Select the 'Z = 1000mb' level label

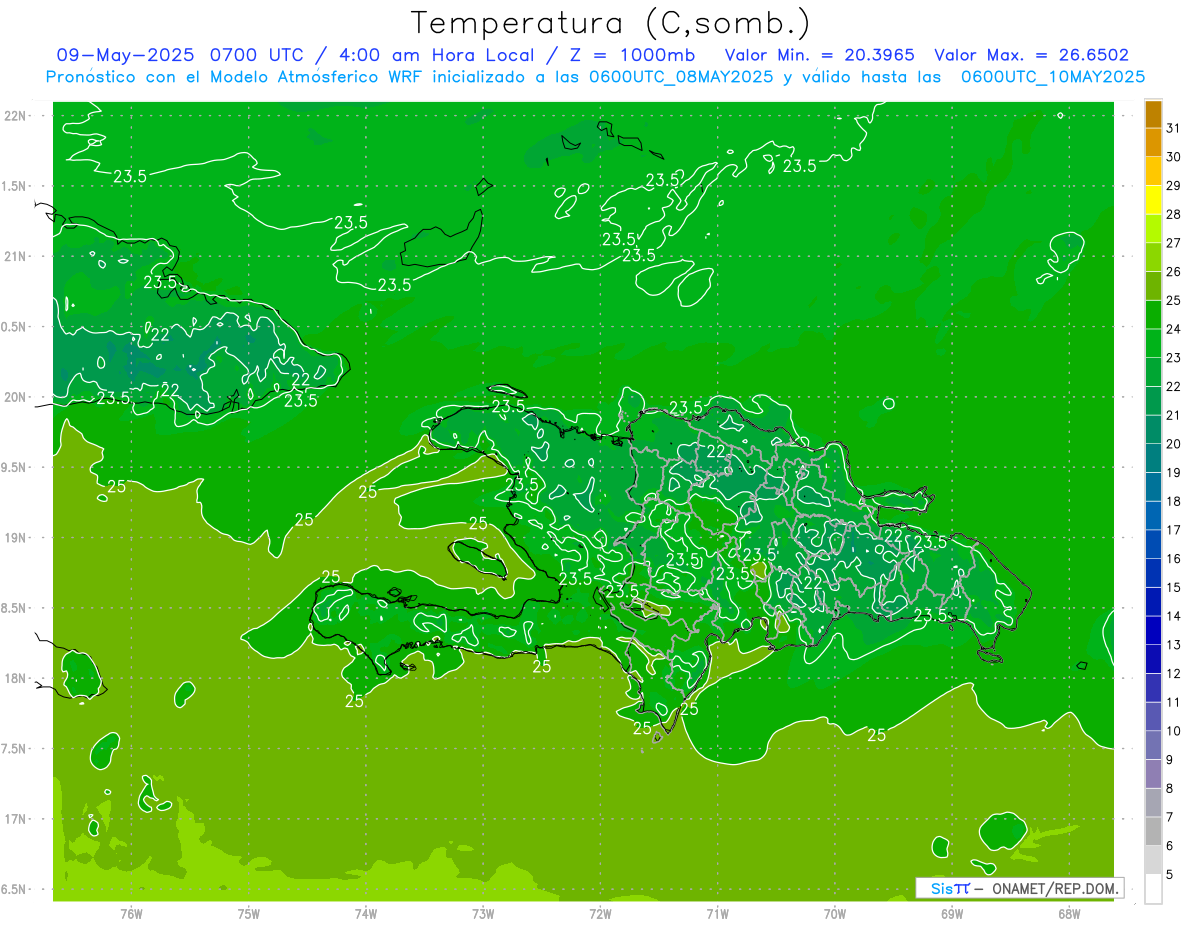[634, 55]
